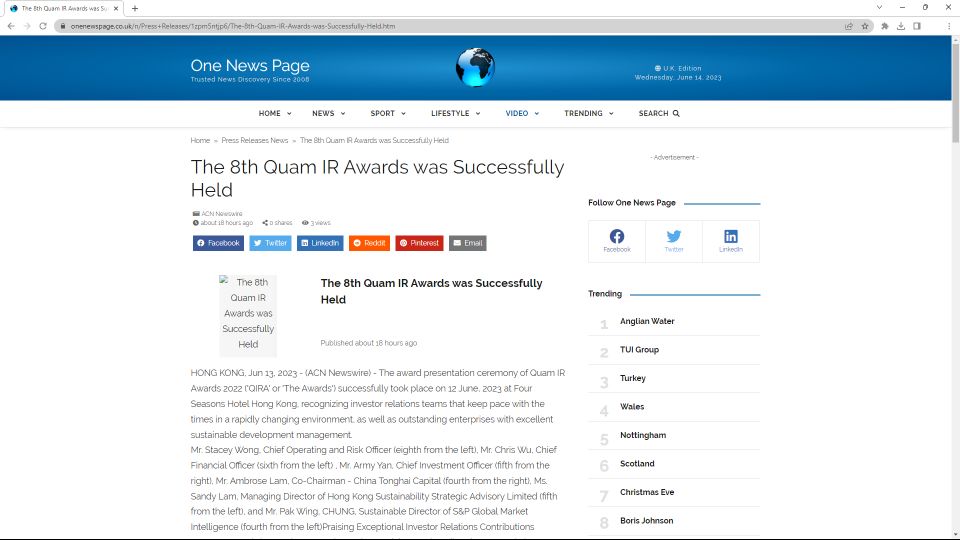Open trending topic Nottingham
The width and height of the screenshot is (960, 540).
click(x=643, y=435)
